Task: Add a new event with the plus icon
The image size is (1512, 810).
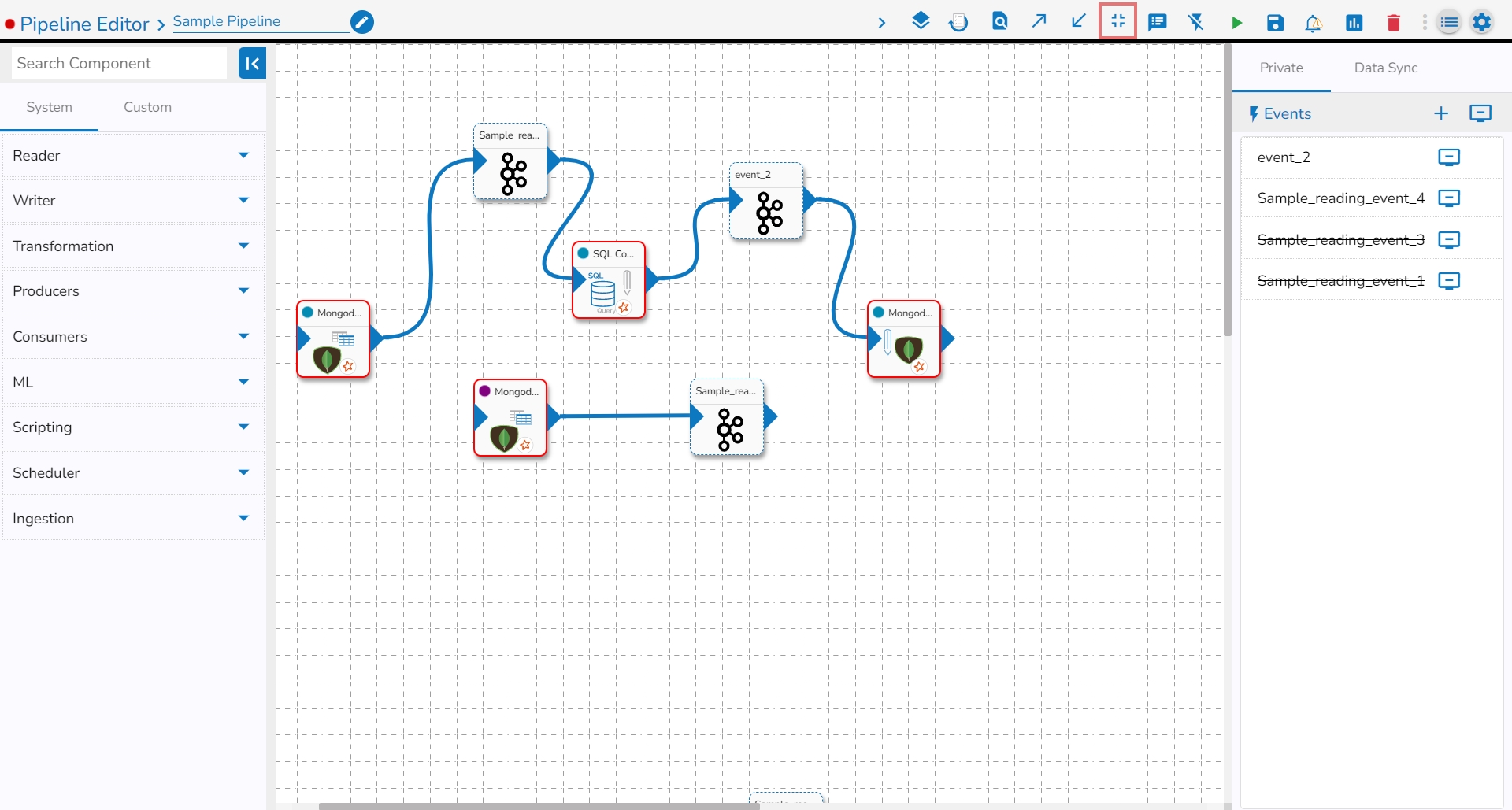Action: coord(1441,114)
